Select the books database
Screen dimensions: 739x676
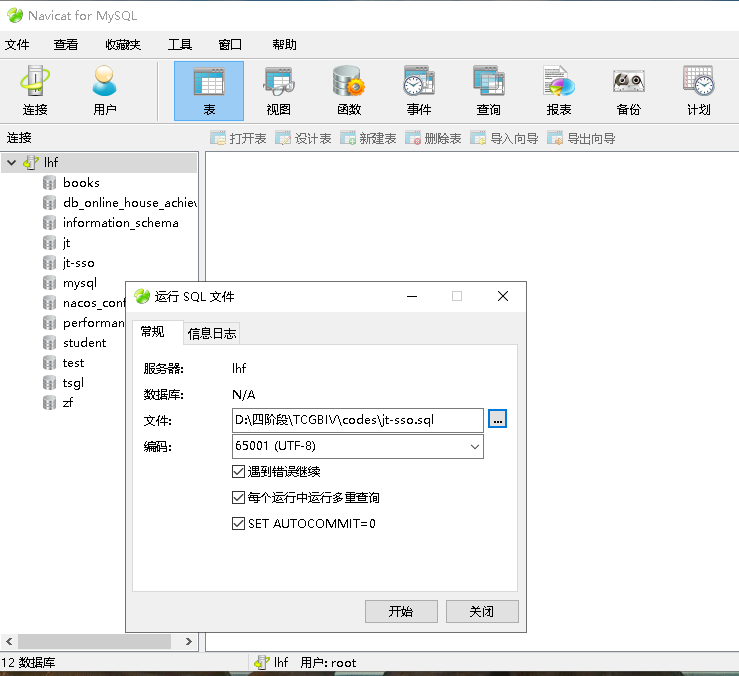click(x=81, y=182)
